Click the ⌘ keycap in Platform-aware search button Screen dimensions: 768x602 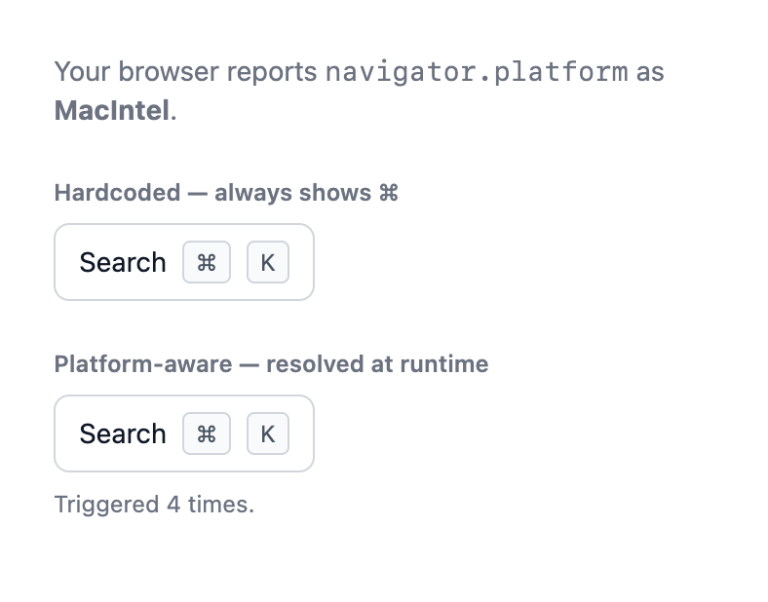point(207,433)
